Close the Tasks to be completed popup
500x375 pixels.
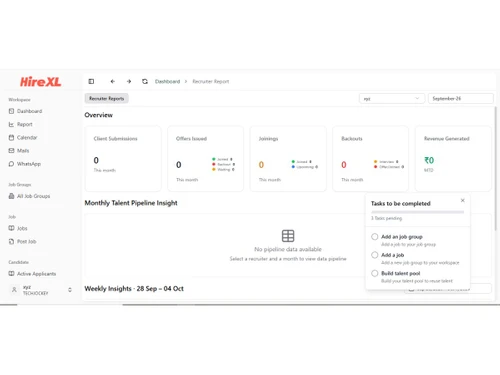[x=463, y=200]
